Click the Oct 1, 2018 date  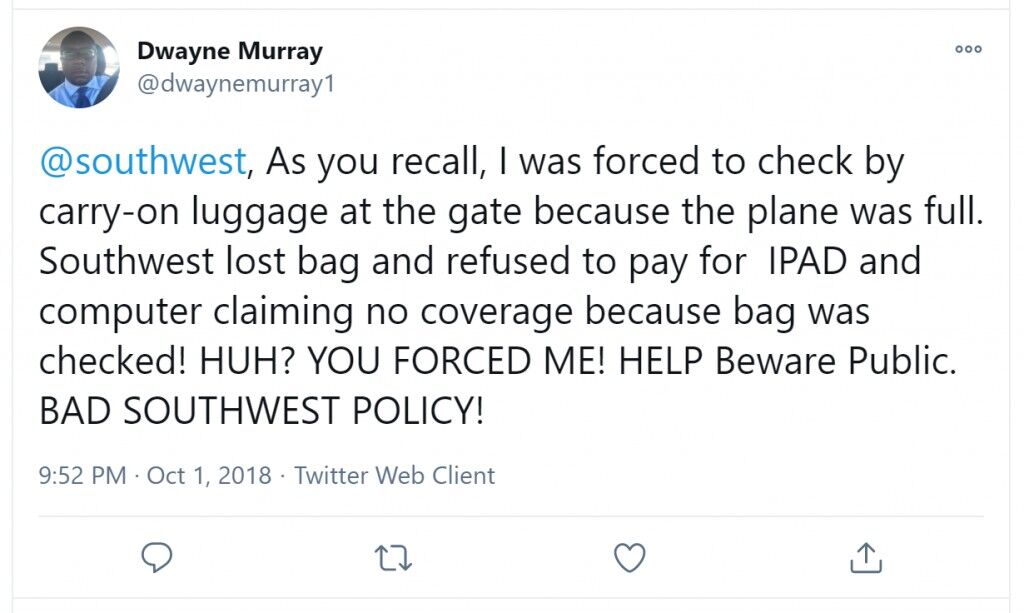pyautogui.click(x=209, y=475)
